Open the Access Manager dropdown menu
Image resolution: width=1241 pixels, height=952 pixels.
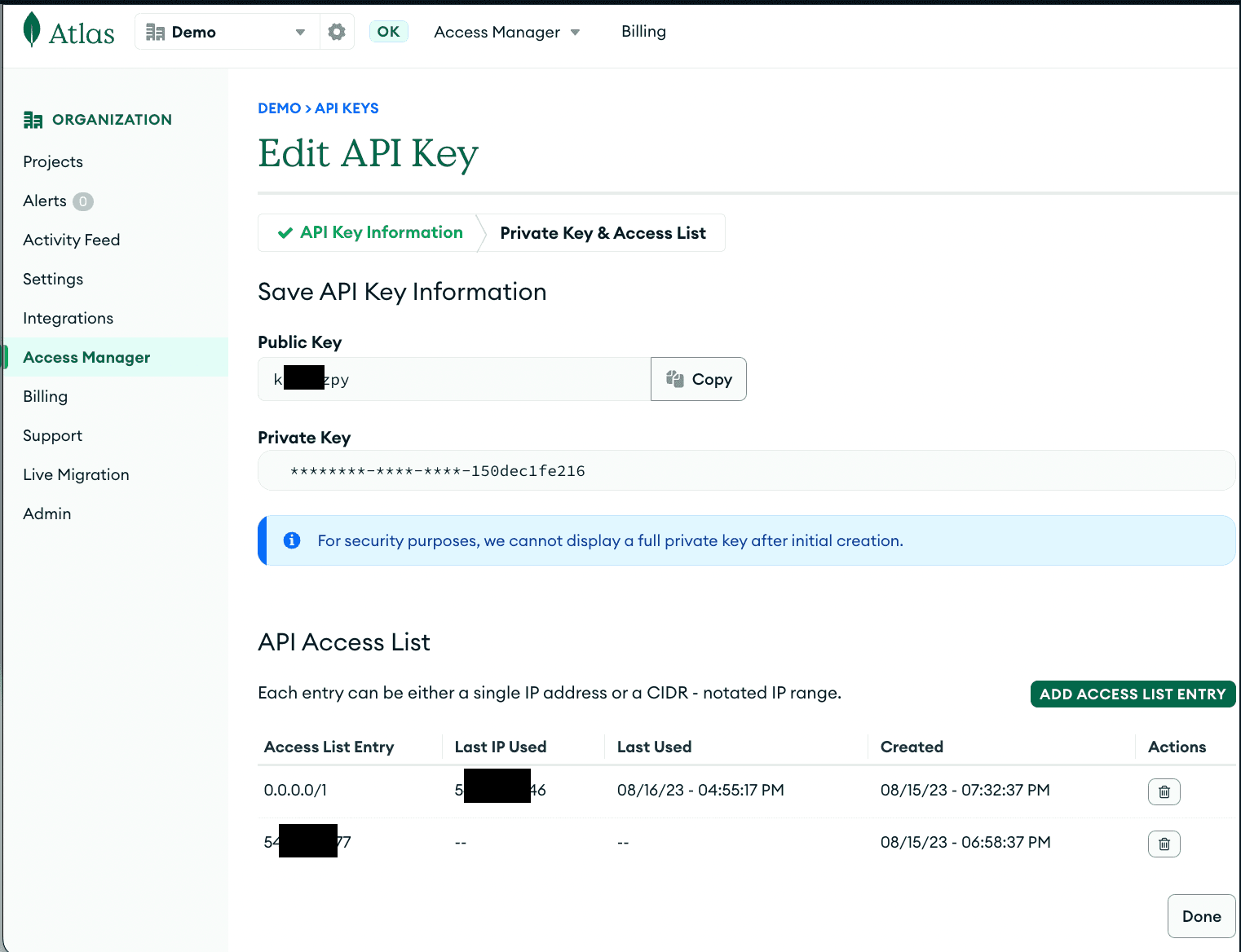(506, 32)
